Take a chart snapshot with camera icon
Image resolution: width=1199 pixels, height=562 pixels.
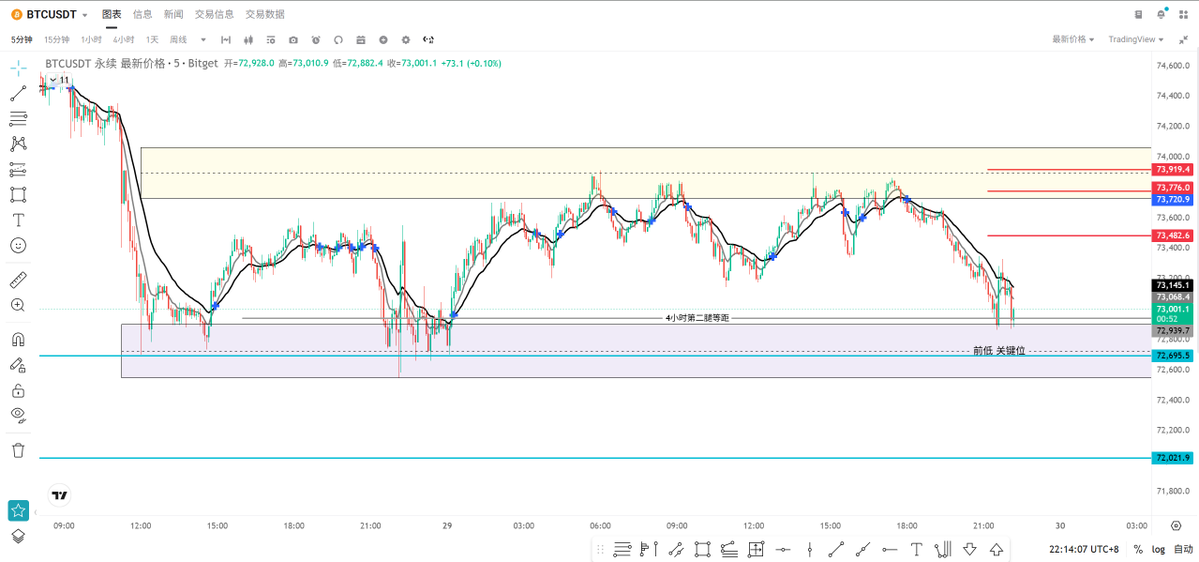click(293, 40)
